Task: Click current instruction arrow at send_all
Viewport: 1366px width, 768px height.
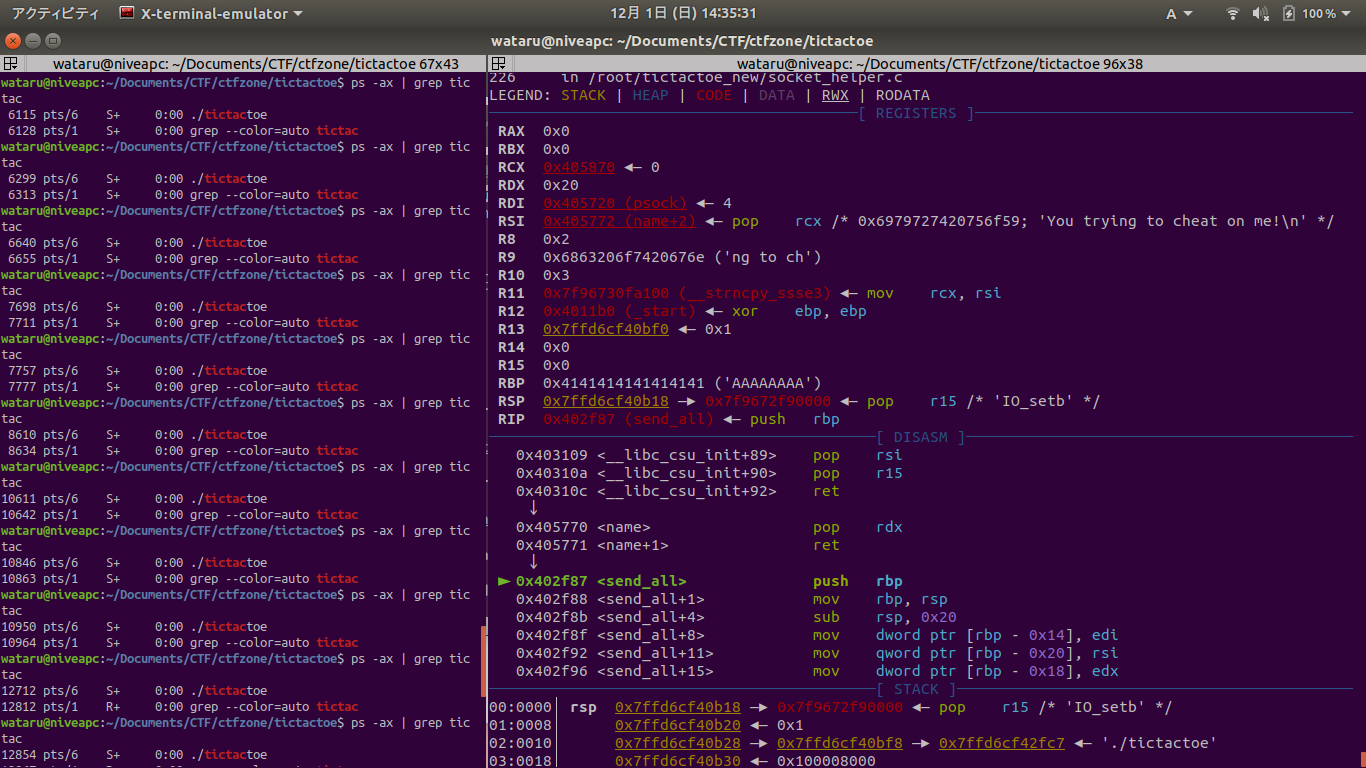Action: pos(504,581)
